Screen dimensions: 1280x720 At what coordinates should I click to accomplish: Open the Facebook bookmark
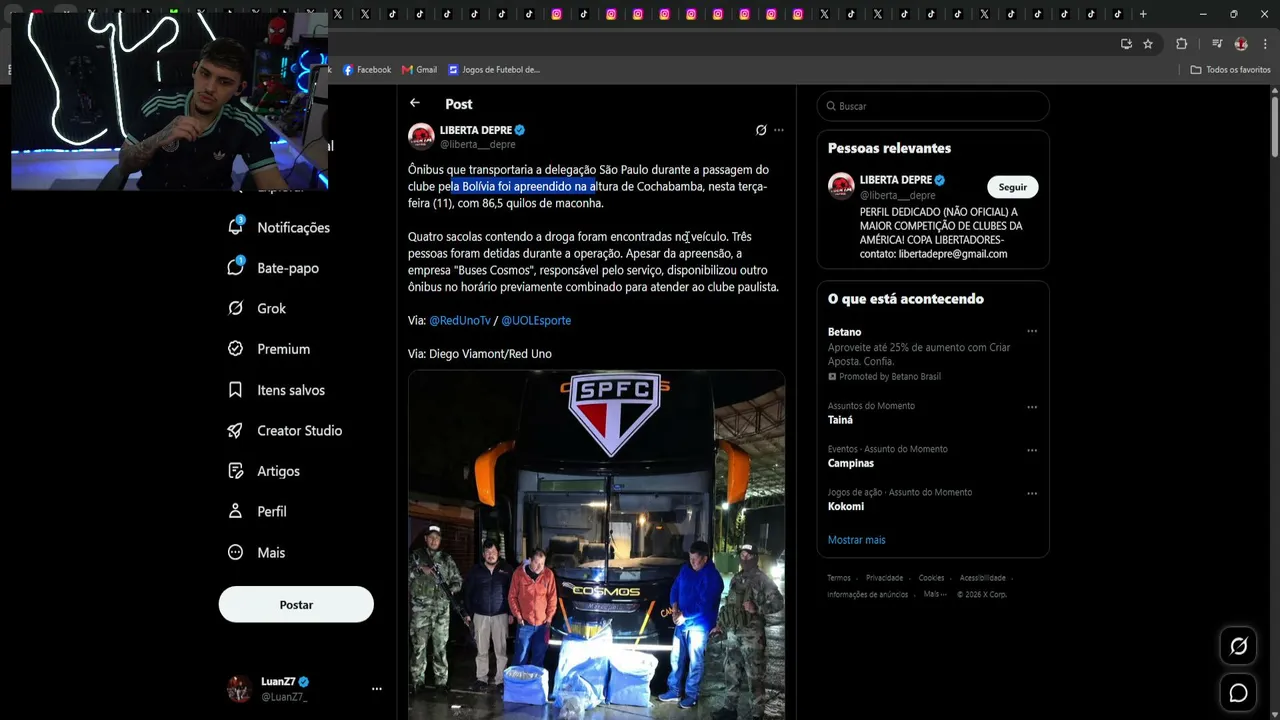click(367, 70)
